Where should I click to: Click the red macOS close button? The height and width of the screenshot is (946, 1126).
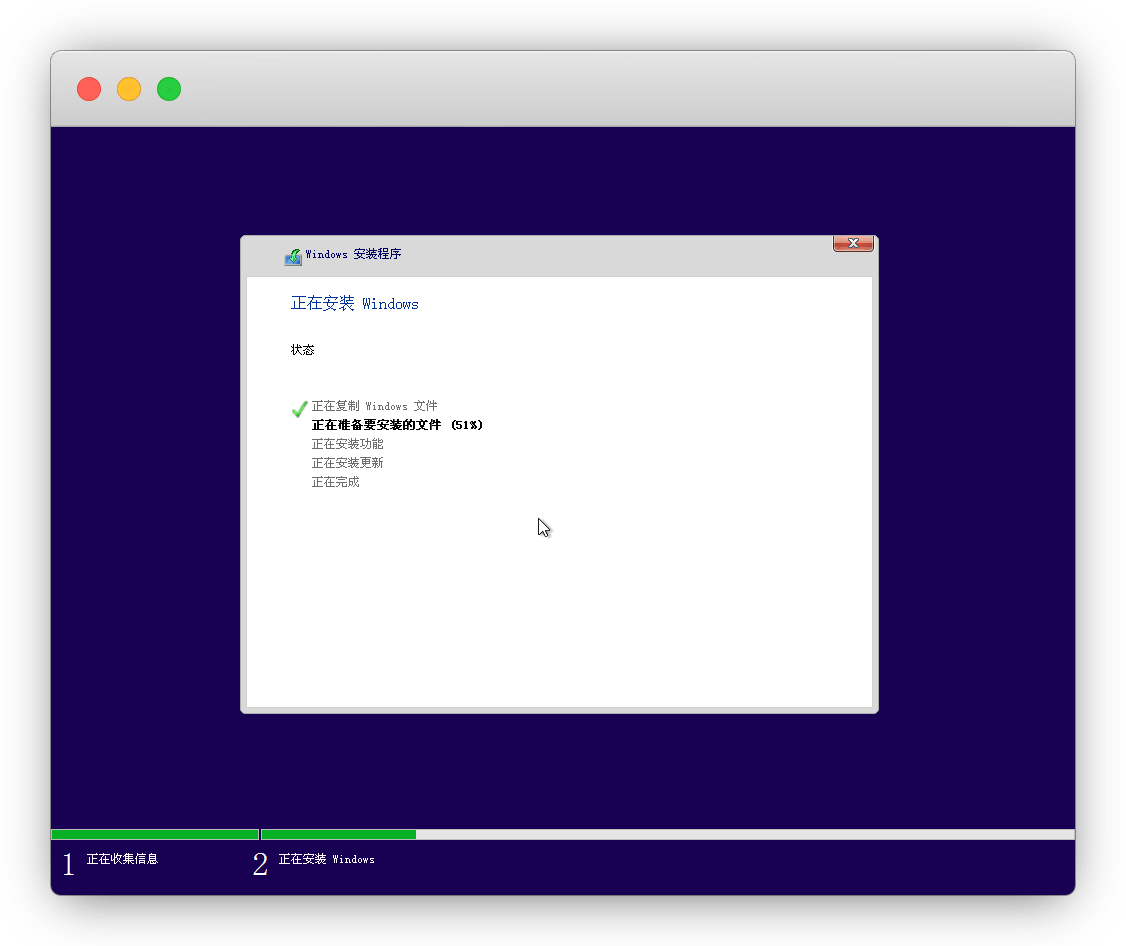coord(89,89)
